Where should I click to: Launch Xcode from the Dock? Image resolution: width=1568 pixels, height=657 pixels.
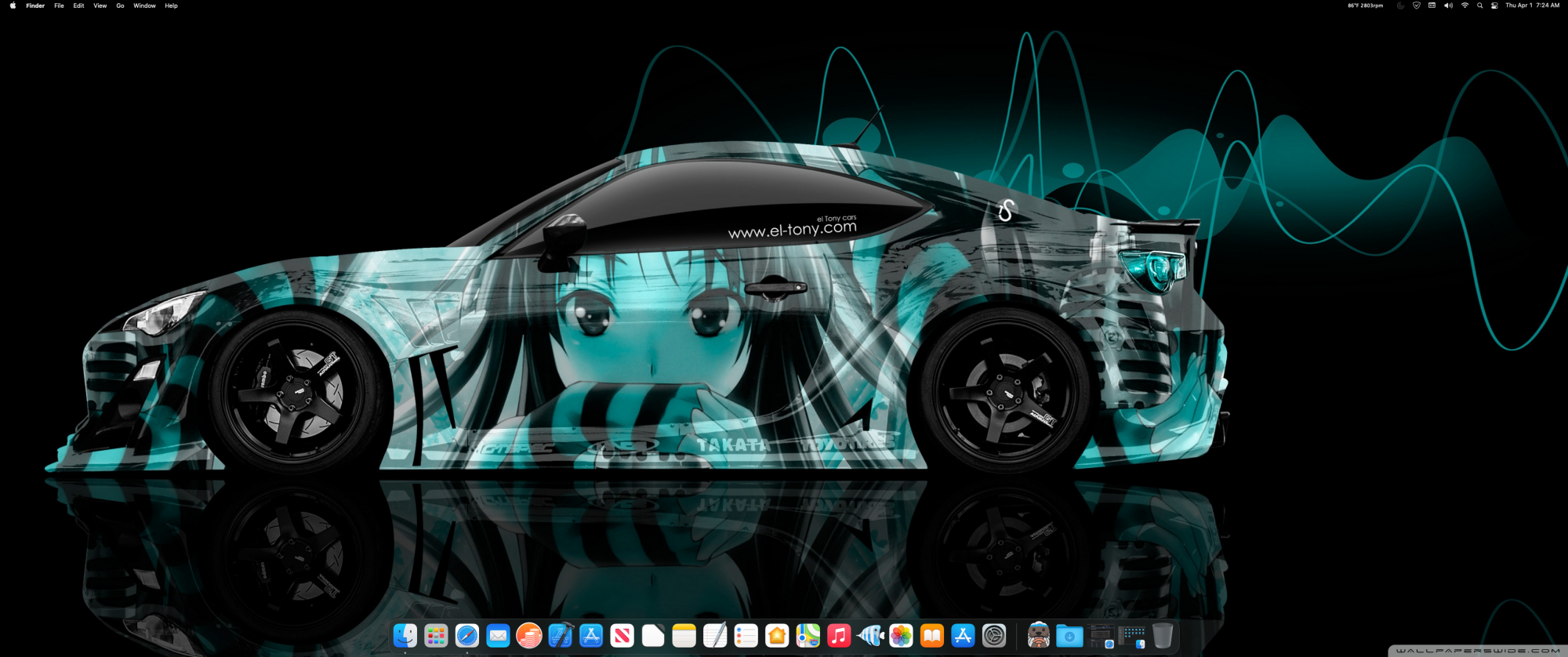[560, 636]
